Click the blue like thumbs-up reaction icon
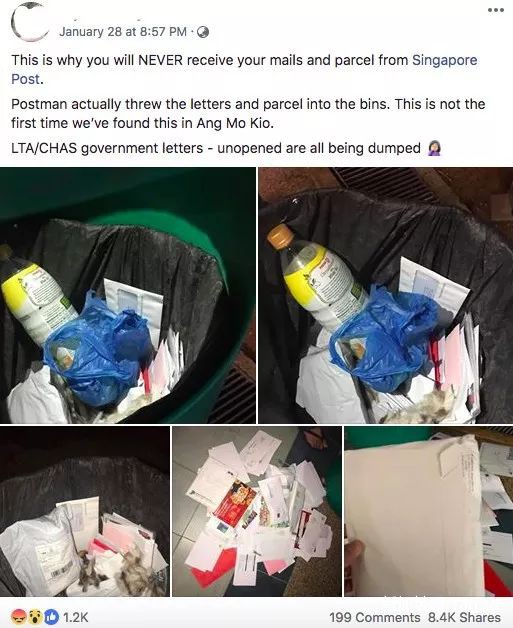Viewport: 513px width, 628px height. coord(51,616)
